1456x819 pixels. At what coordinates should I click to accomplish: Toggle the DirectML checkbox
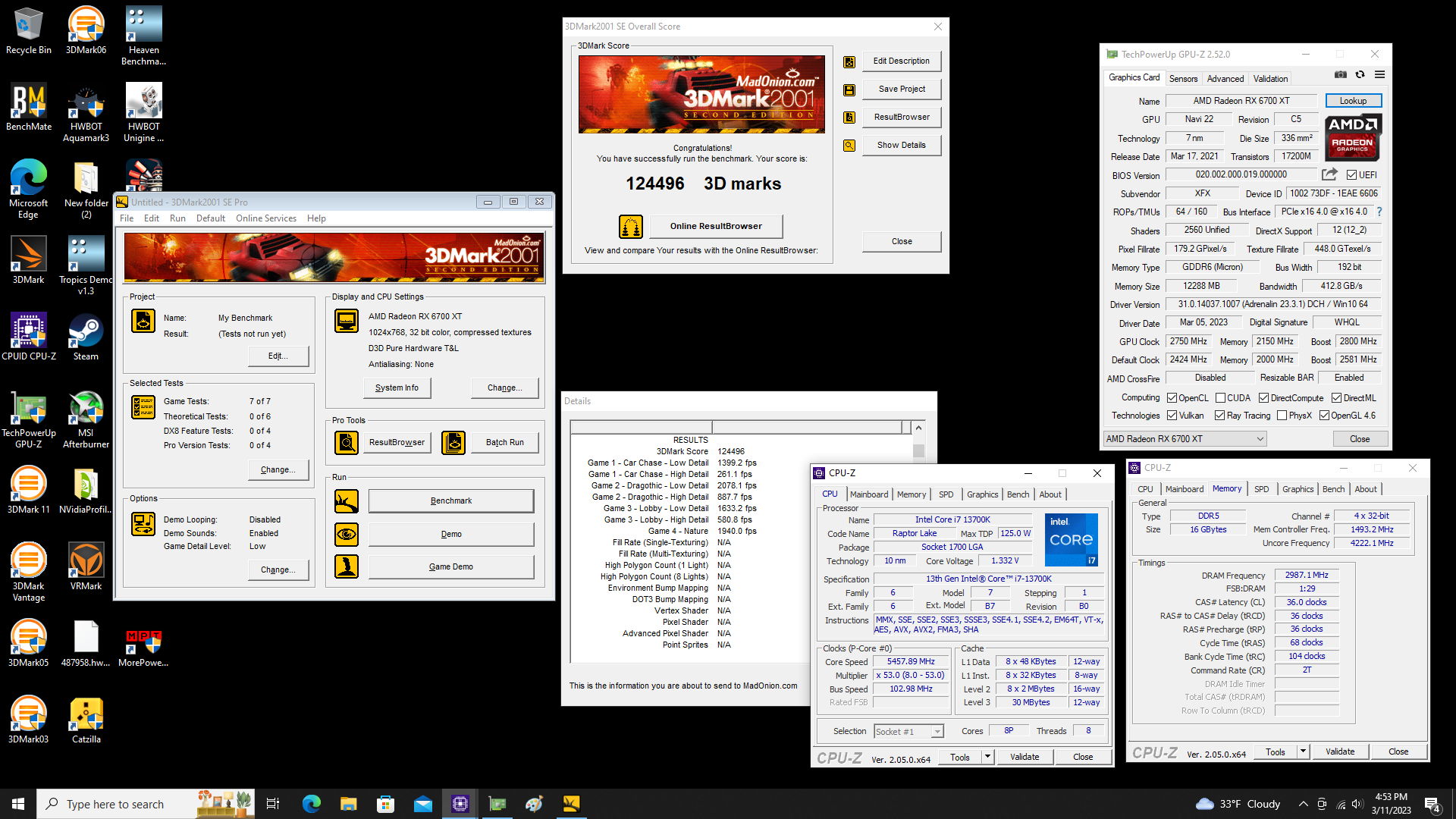tap(1337, 398)
